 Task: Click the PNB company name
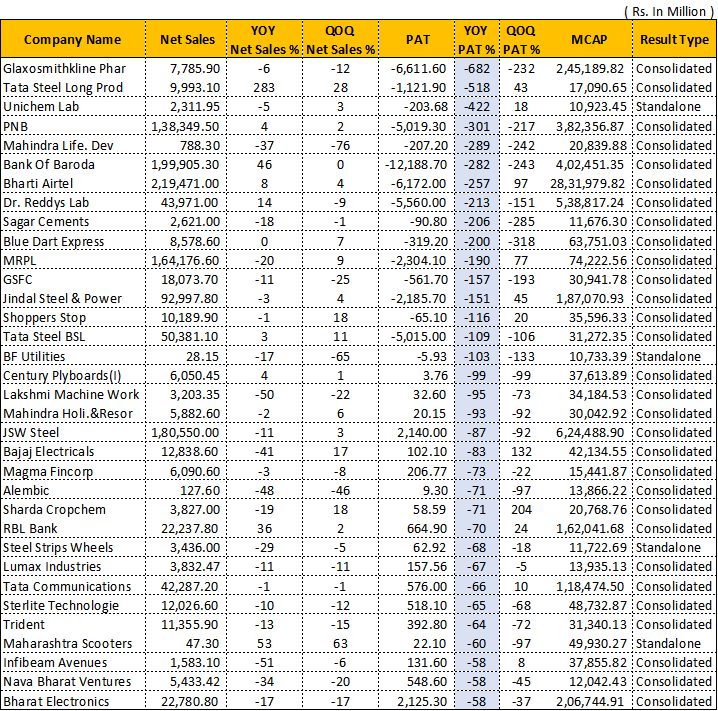click(15, 126)
